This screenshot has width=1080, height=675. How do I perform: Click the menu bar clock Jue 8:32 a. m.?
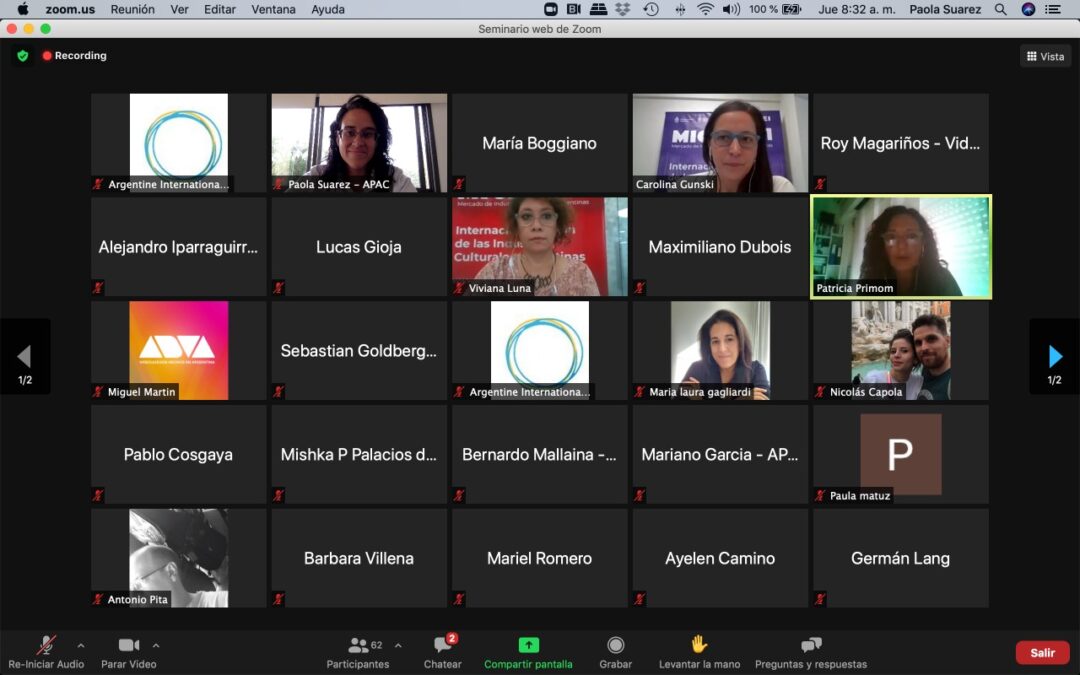point(856,9)
